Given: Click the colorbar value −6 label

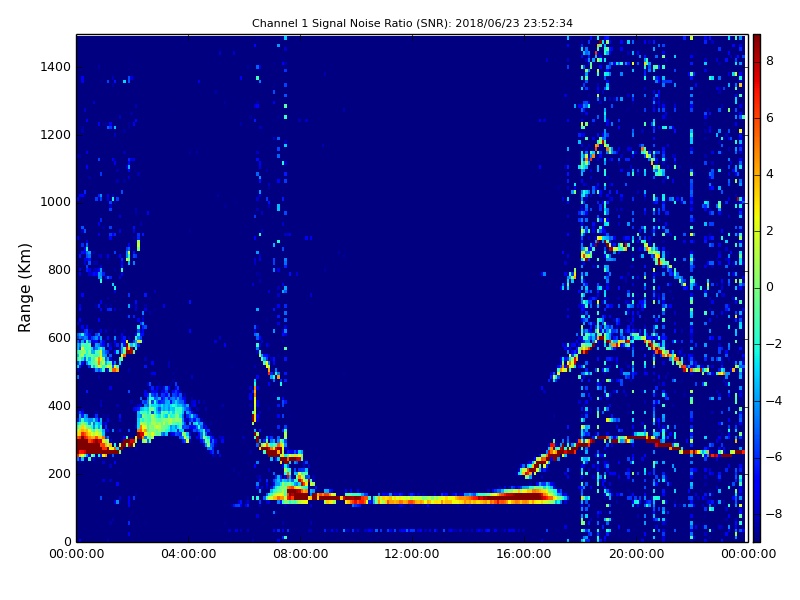Looking at the screenshot, I should [x=773, y=457].
